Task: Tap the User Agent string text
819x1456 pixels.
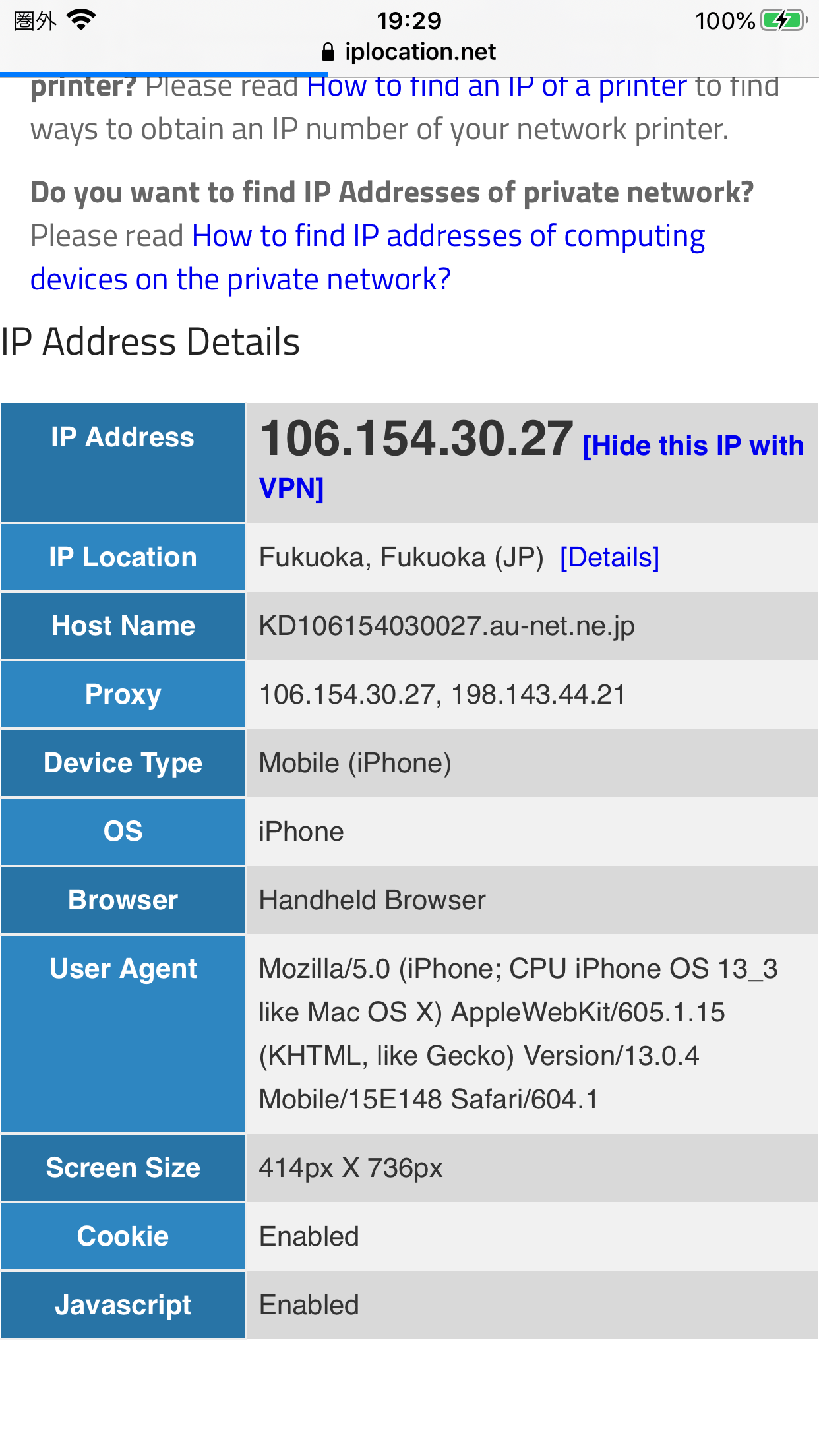Action: click(501, 1034)
